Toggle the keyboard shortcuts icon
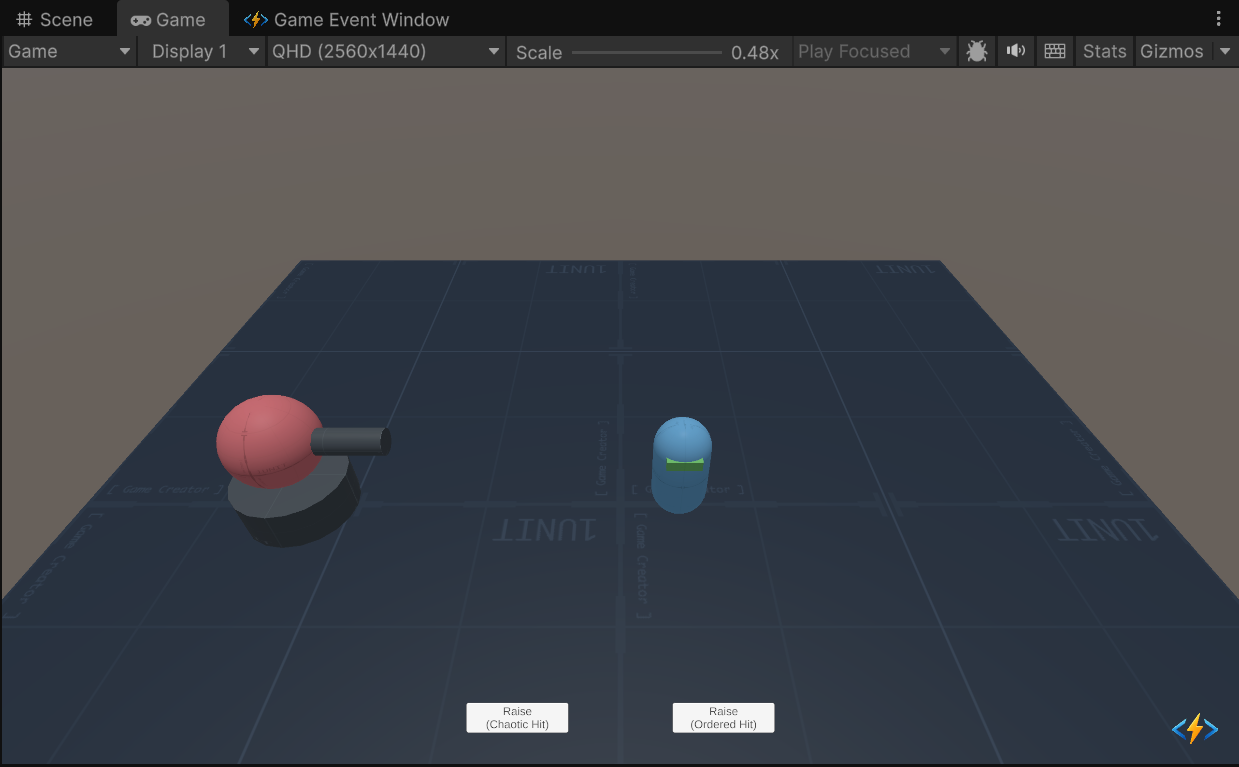This screenshot has width=1239, height=767. click(x=1054, y=52)
